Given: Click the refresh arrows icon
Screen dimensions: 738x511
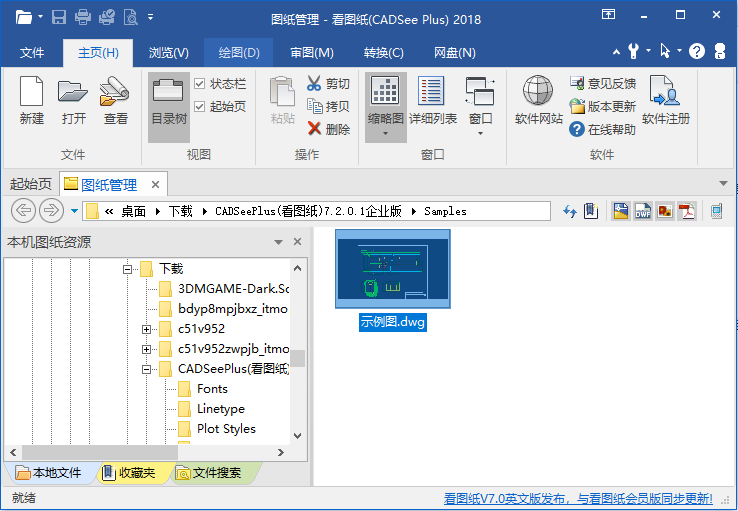Looking at the screenshot, I should [570, 211].
